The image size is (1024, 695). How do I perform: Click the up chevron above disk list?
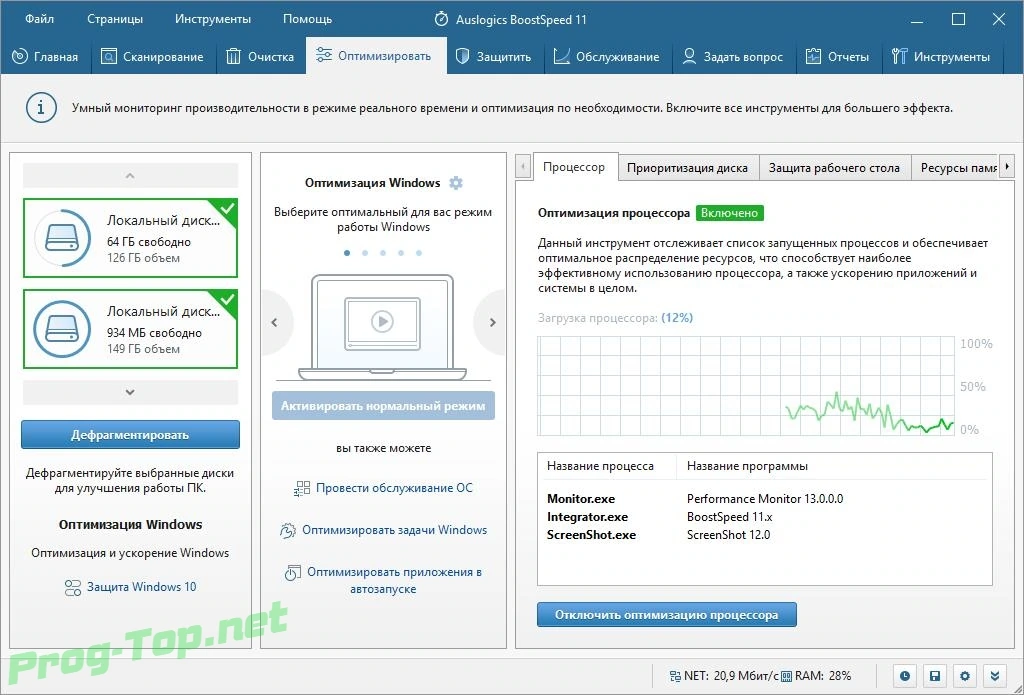(x=130, y=176)
